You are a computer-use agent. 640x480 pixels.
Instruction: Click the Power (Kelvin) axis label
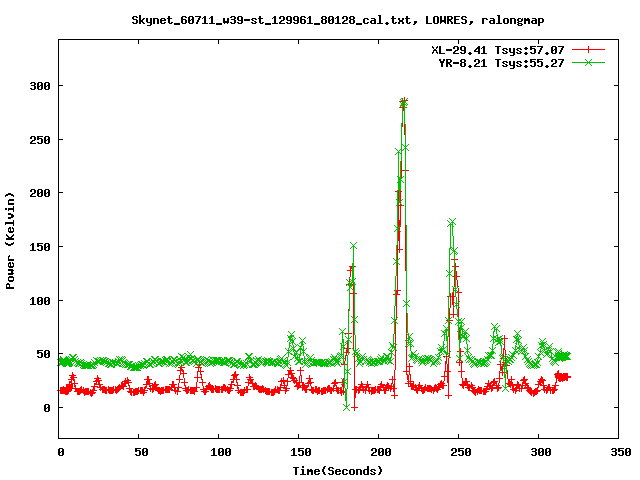pos(10,241)
